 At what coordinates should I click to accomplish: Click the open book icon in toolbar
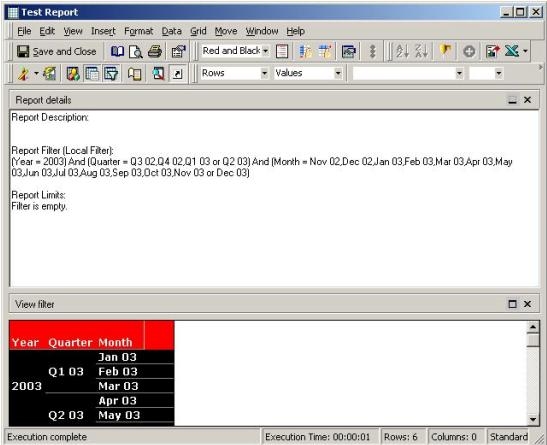117,52
